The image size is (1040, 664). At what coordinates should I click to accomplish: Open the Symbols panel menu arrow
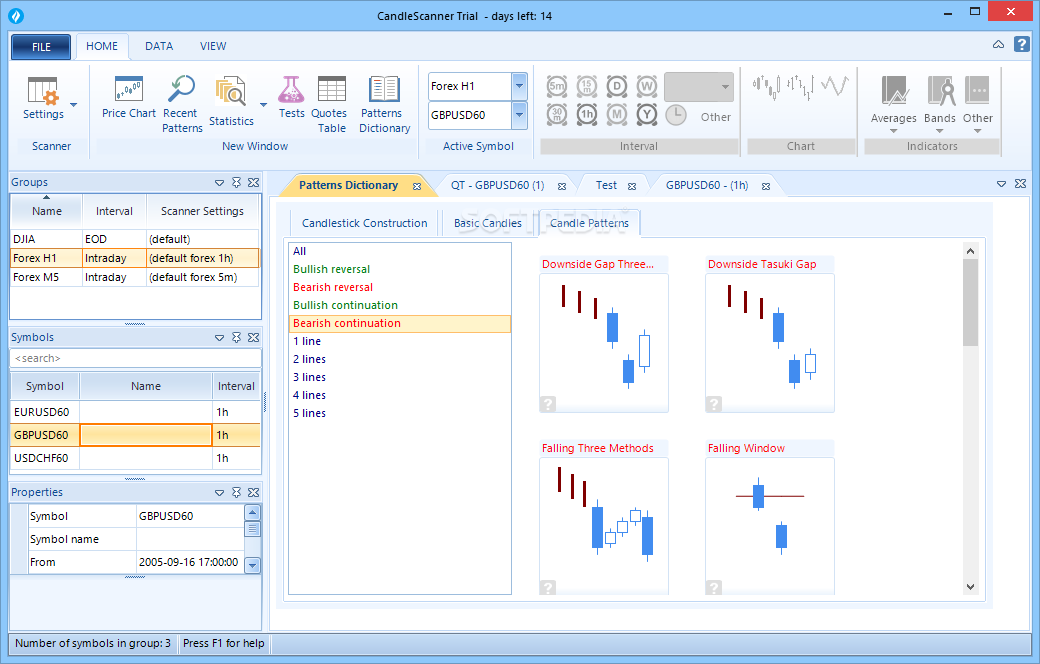220,338
